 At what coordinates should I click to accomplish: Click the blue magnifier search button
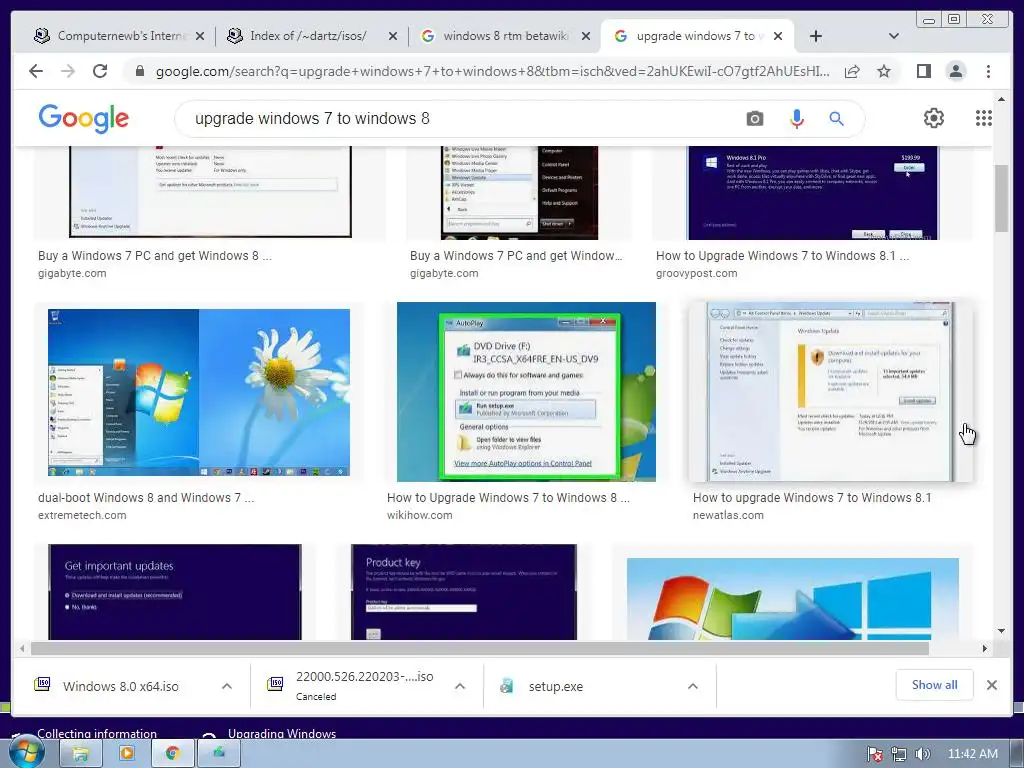(x=836, y=118)
